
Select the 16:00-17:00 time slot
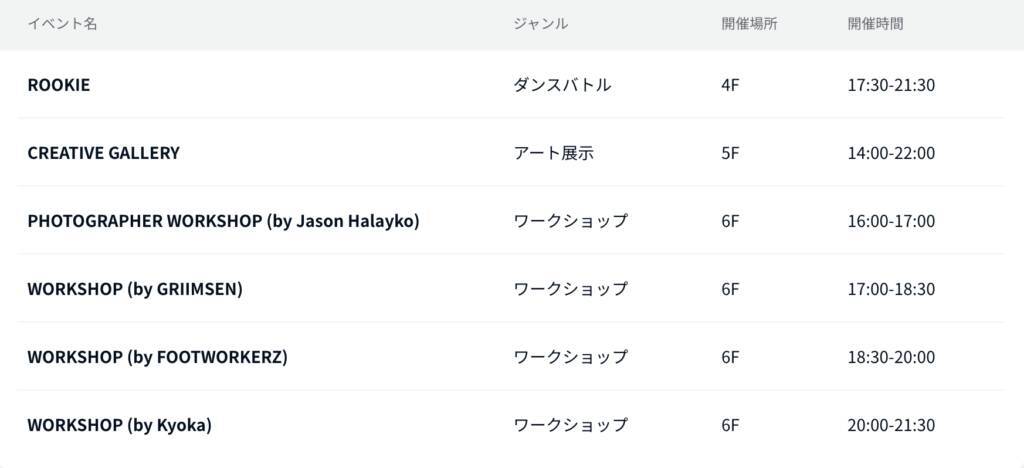890,221
